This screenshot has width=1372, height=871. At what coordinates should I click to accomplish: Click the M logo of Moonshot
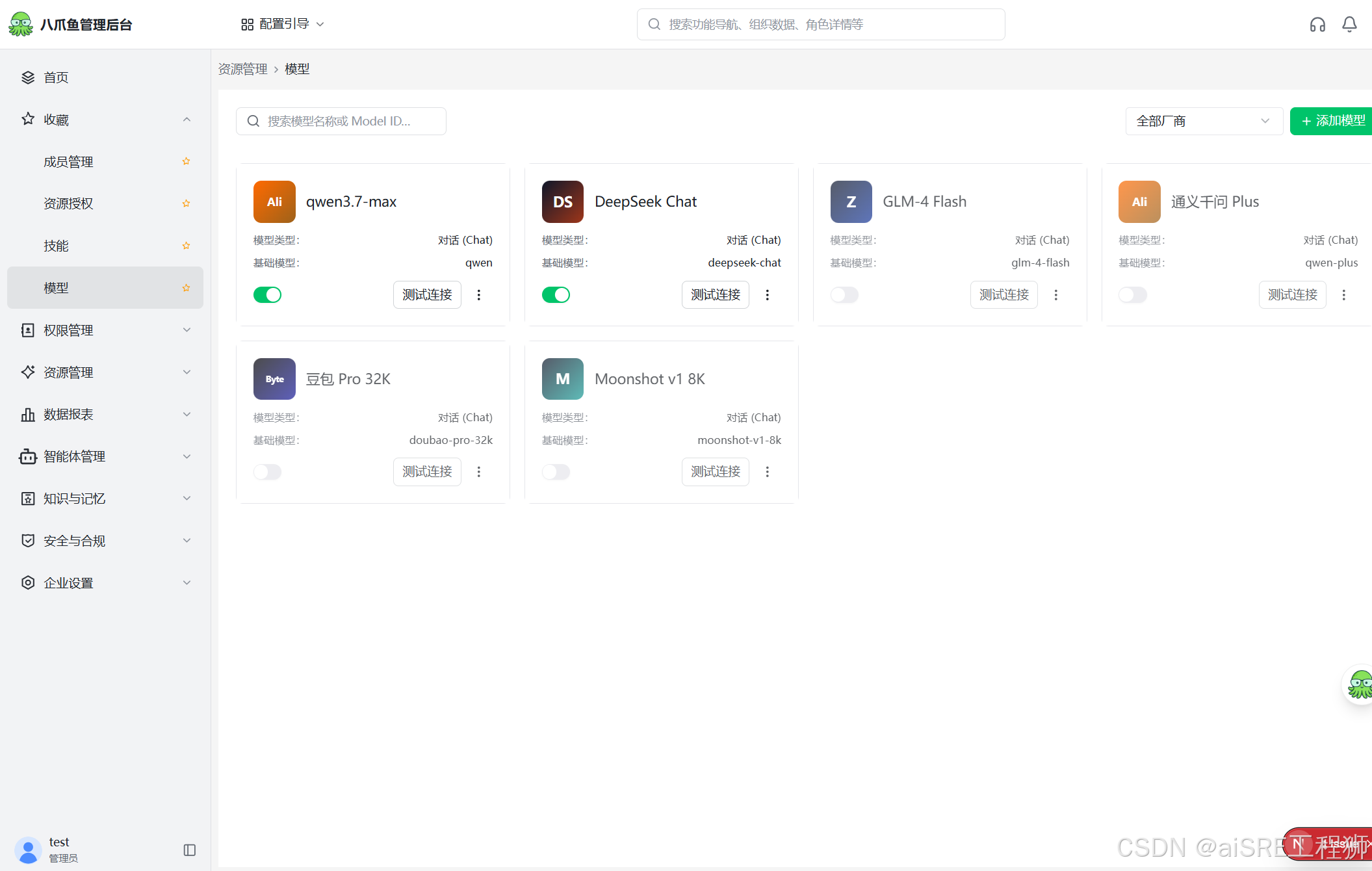[x=563, y=379]
